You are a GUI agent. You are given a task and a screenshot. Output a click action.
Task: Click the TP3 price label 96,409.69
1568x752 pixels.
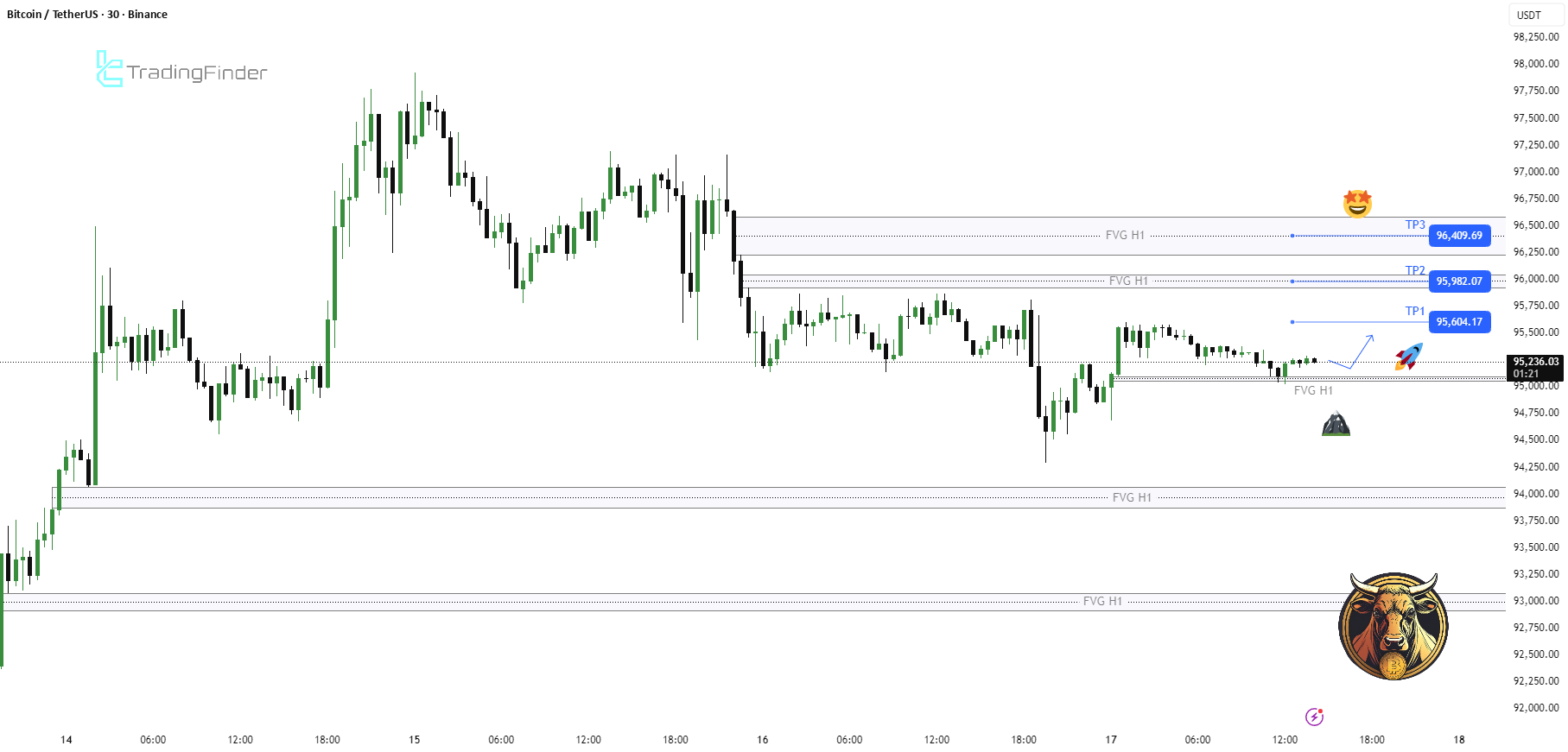click(x=1459, y=236)
